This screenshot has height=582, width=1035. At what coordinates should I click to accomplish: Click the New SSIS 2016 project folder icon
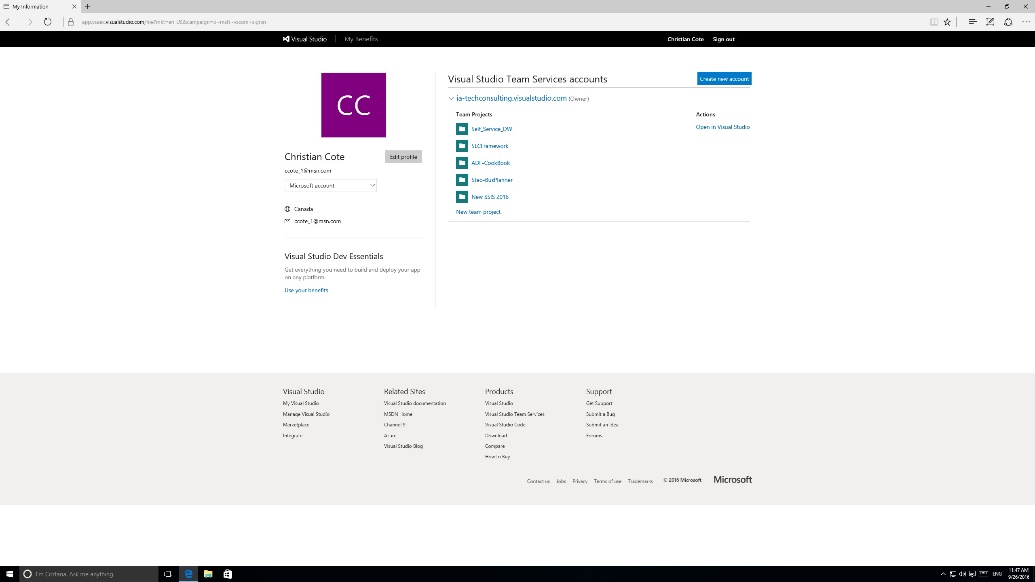(462, 197)
